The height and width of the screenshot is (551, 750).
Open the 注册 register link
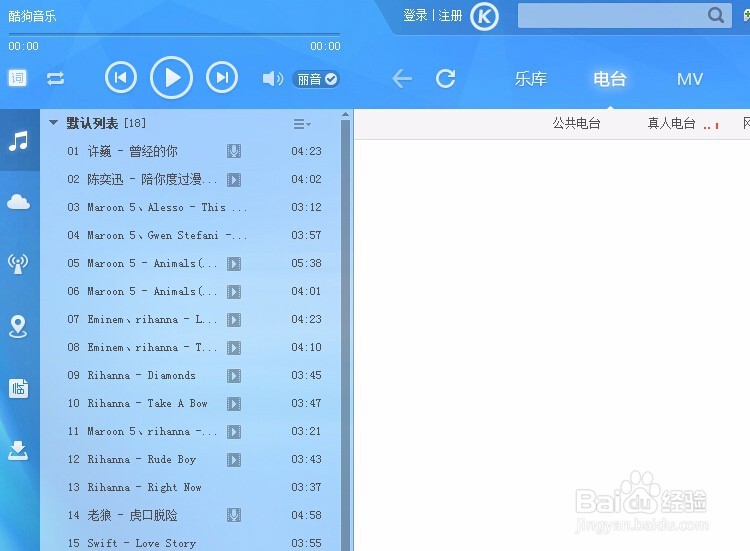click(450, 15)
